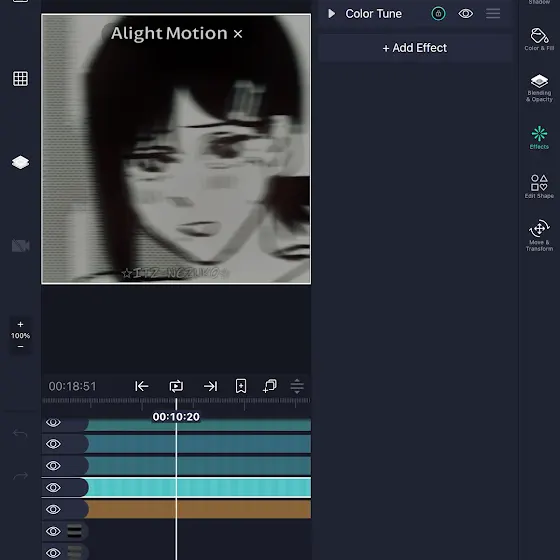Click the Add Effect button
The image size is (560, 560).
point(415,48)
